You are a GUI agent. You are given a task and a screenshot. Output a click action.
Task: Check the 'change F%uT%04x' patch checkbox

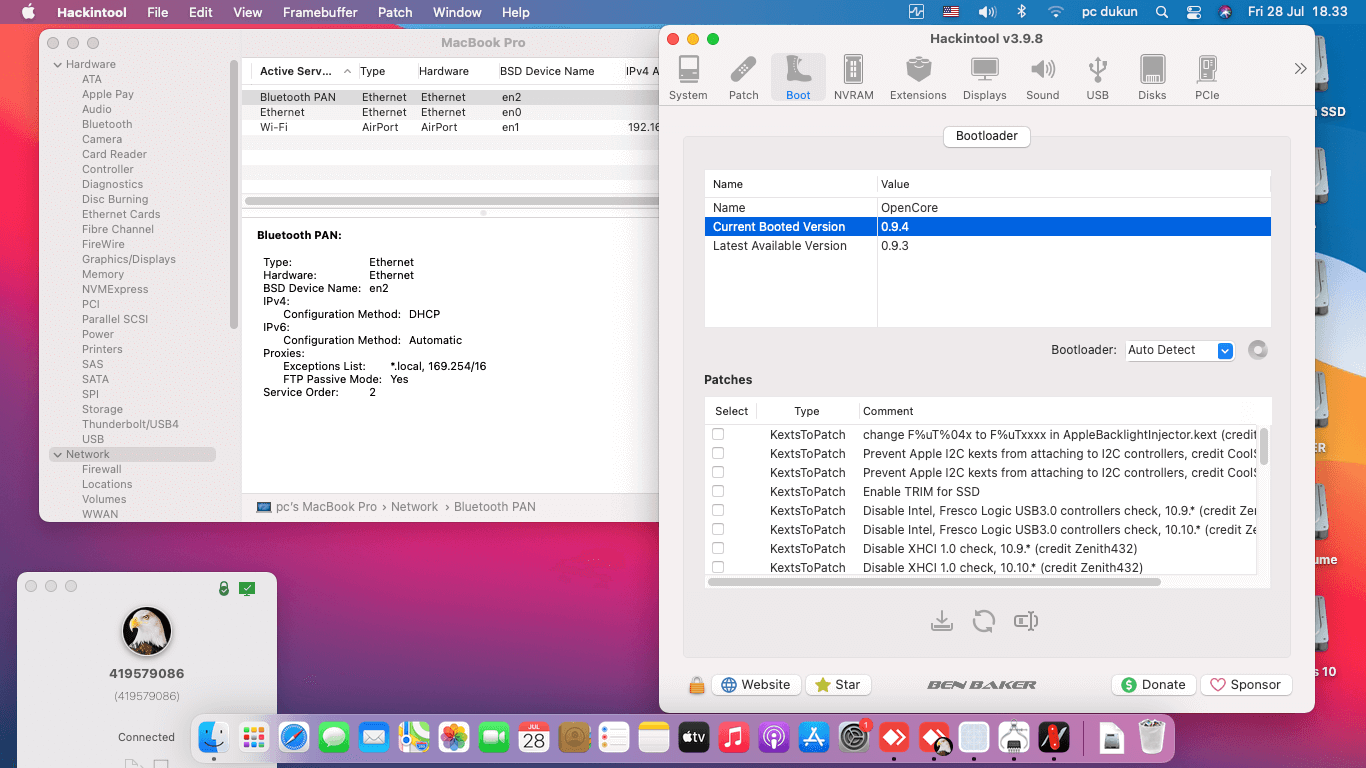pyautogui.click(x=718, y=434)
